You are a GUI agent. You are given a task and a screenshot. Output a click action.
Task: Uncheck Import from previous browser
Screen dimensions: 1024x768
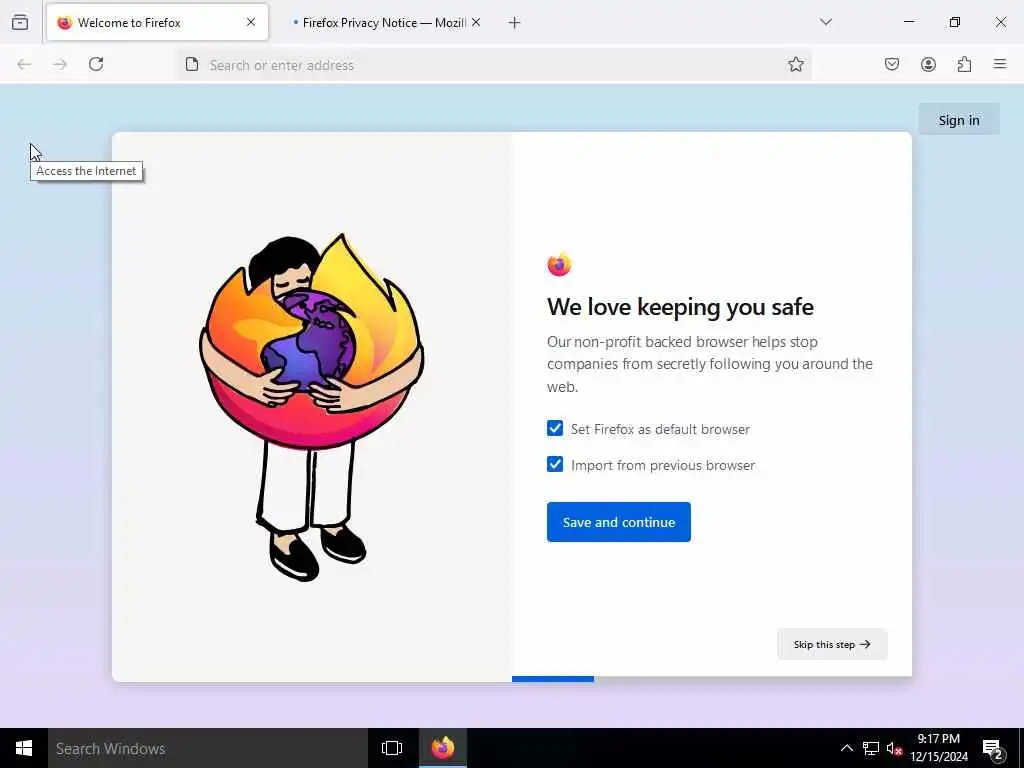pyautogui.click(x=555, y=464)
